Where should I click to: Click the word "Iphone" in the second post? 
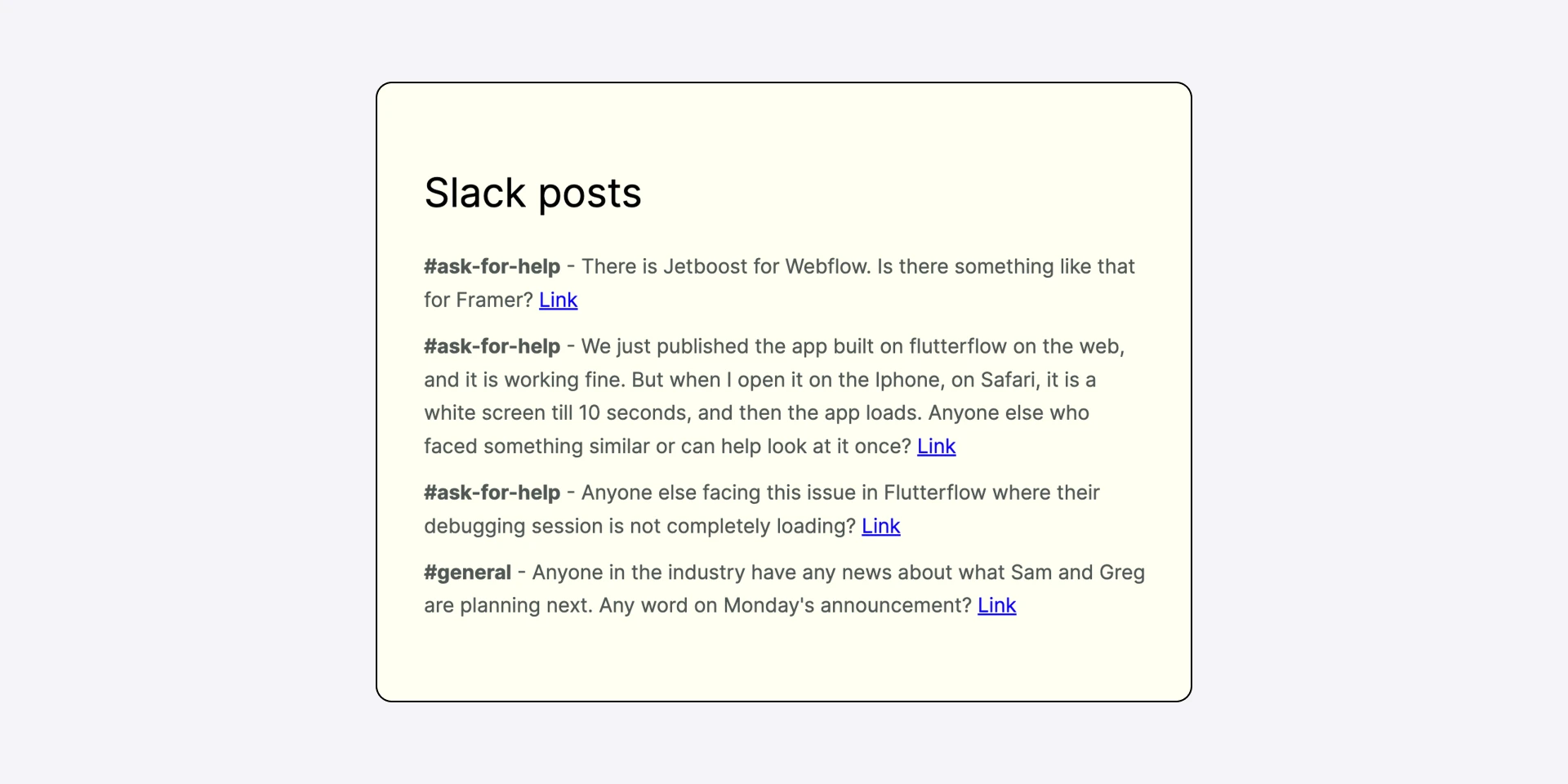(906, 381)
